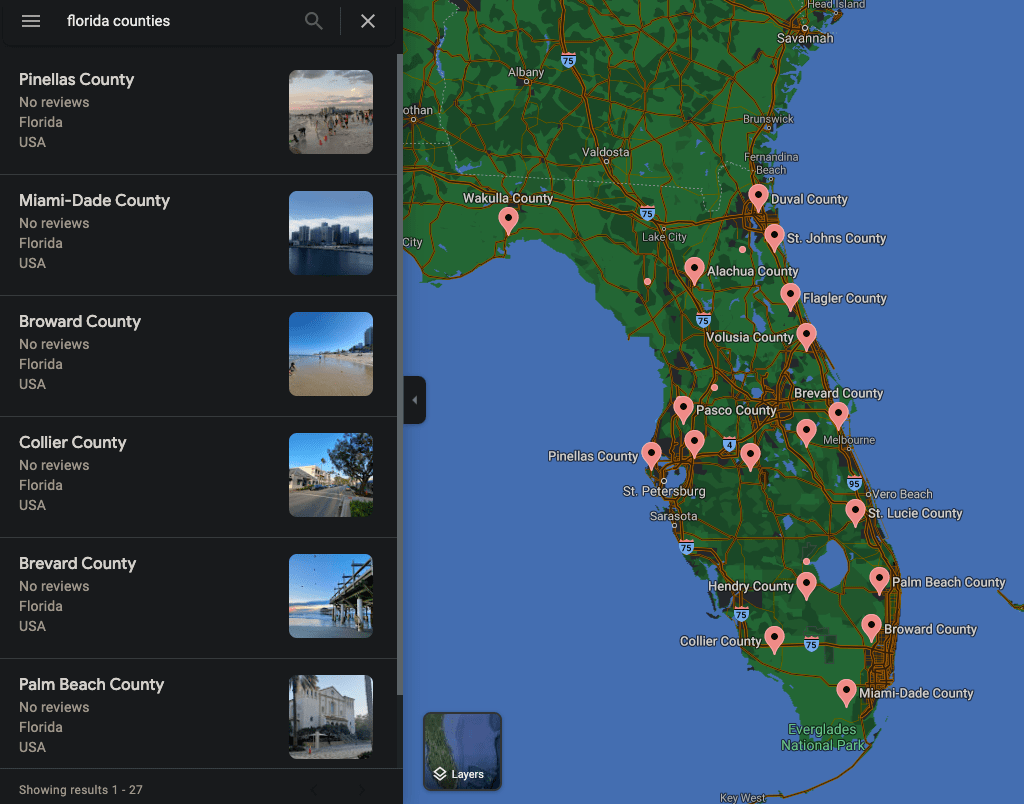The image size is (1024, 804).
Task: Click the florida counties search field
Action: (x=180, y=21)
